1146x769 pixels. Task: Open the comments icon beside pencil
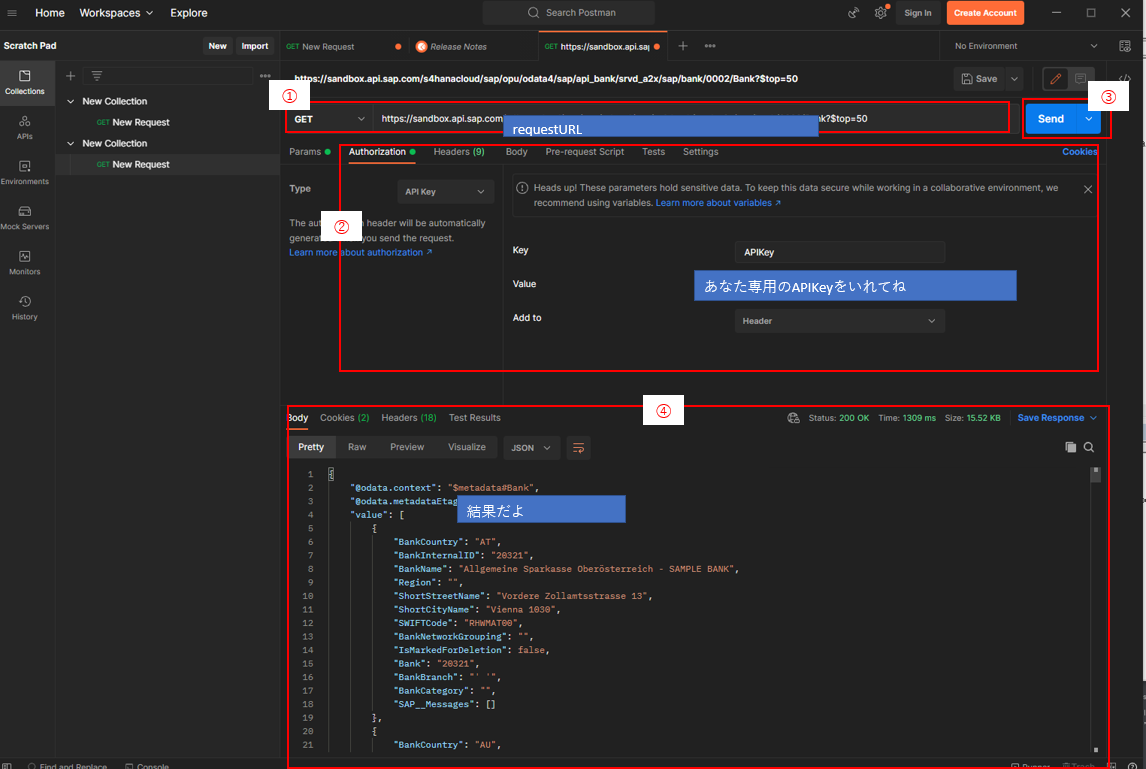pyautogui.click(x=1080, y=78)
